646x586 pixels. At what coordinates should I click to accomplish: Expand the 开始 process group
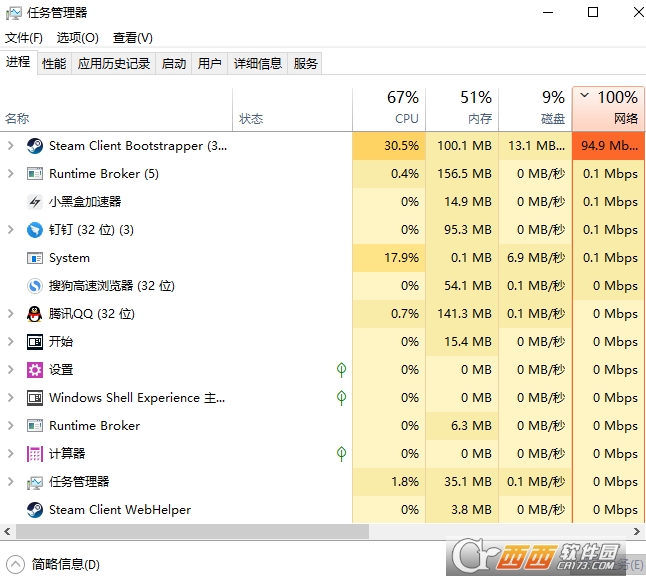tap(11, 342)
